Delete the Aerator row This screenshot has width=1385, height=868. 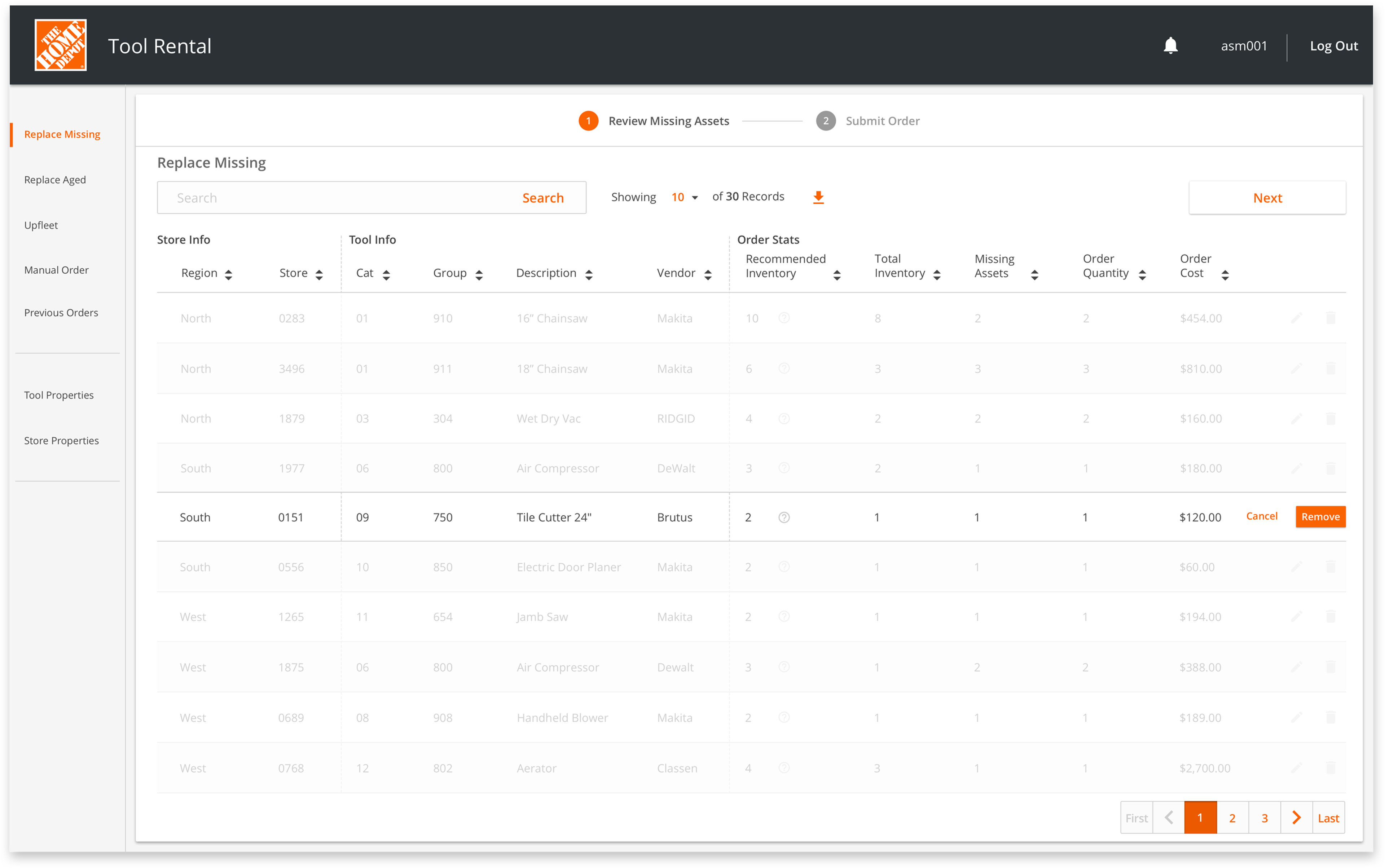[x=1331, y=768]
